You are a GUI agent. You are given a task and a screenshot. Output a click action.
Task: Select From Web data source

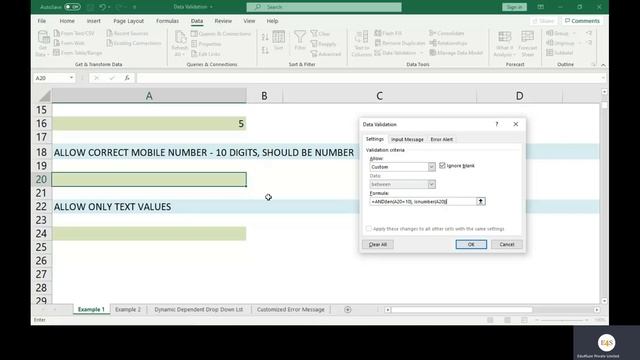pyautogui.click(x=69, y=43)
